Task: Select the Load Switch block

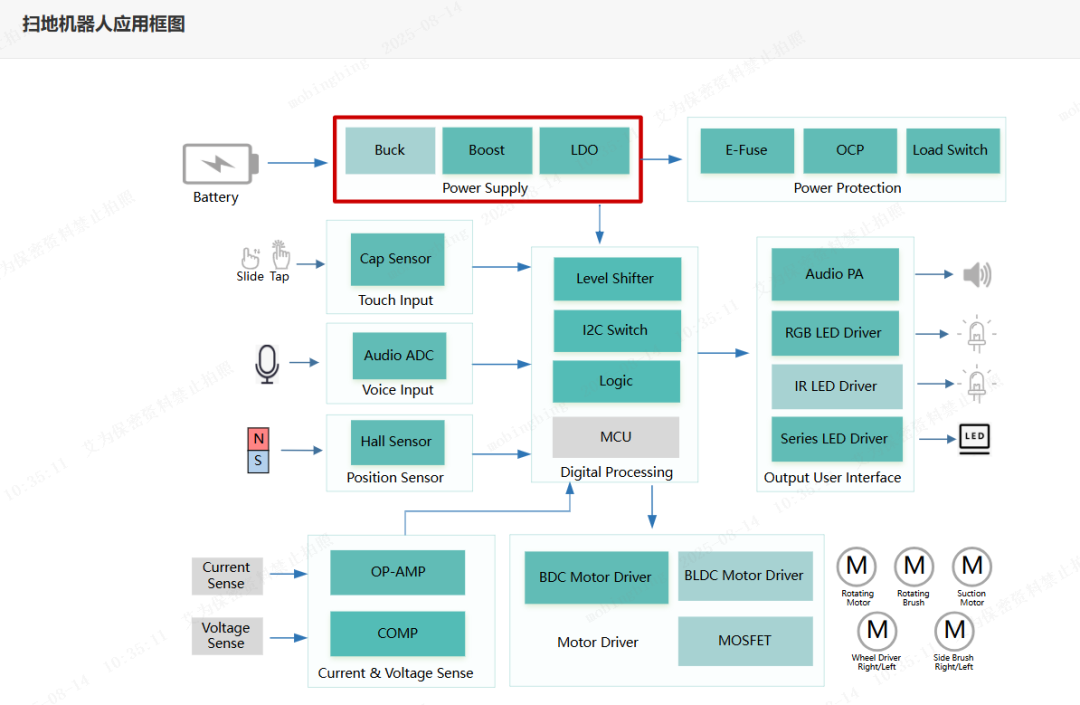Action: coord(950,150)
